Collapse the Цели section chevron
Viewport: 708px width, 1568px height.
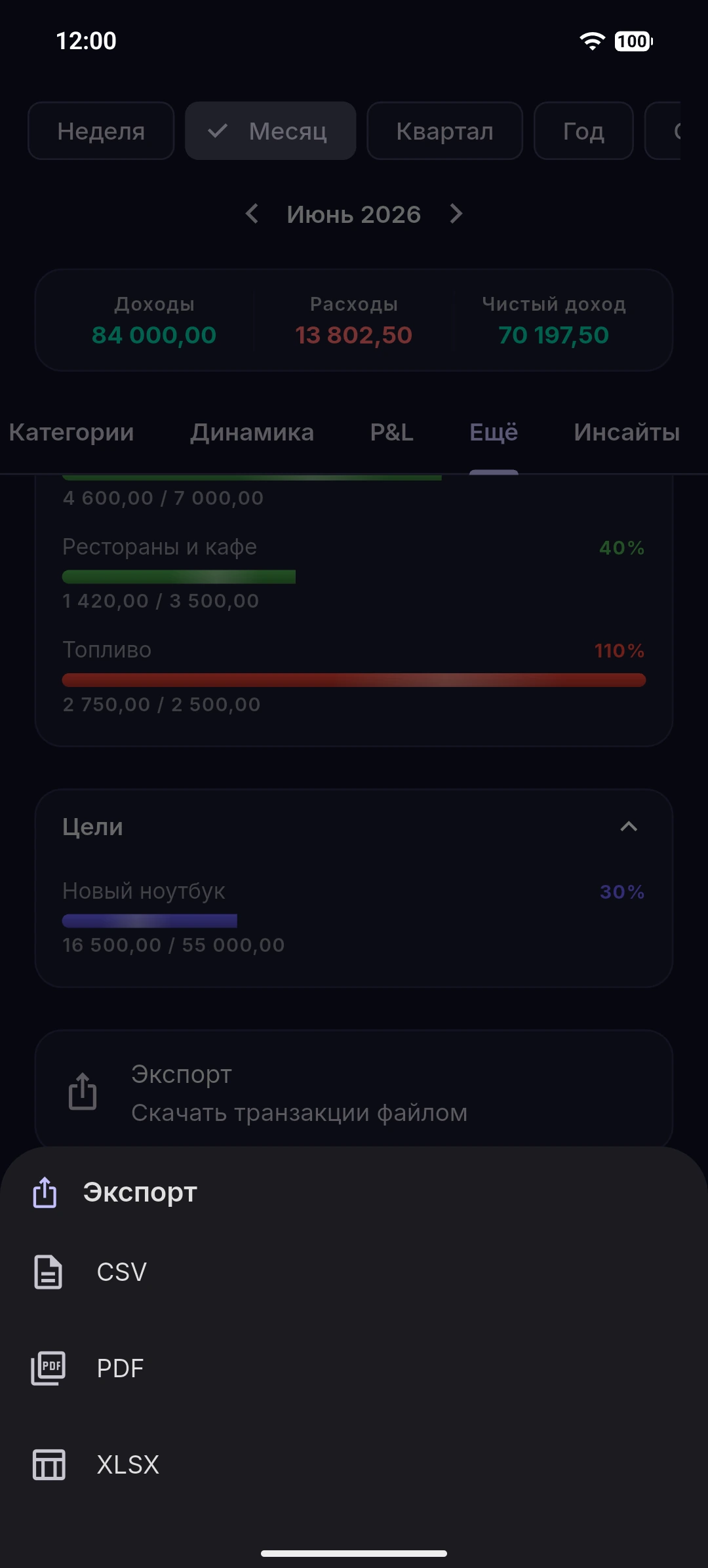point(629,827)
